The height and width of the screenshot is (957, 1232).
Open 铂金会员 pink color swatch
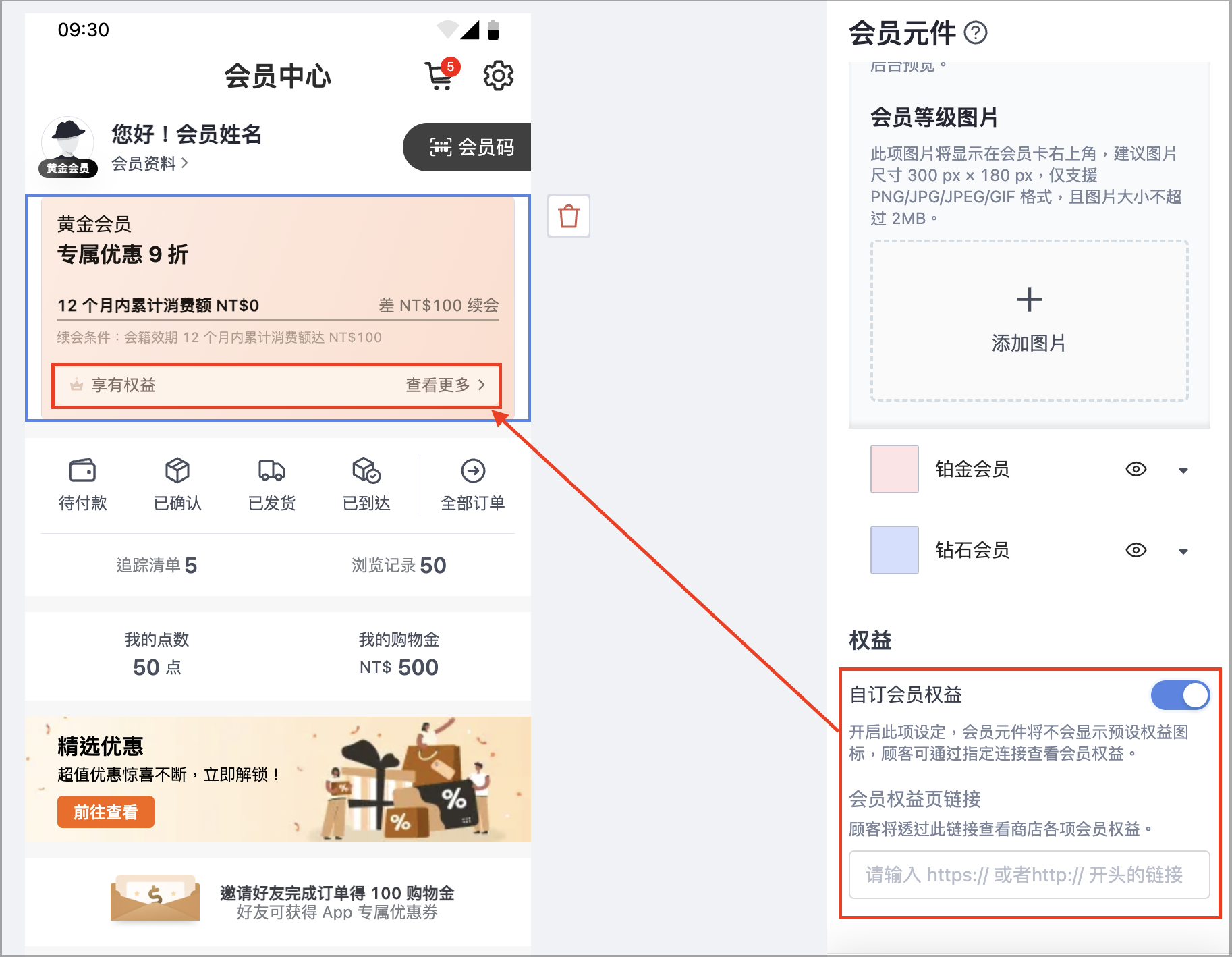pyautogui.click(x=895, y=469)
